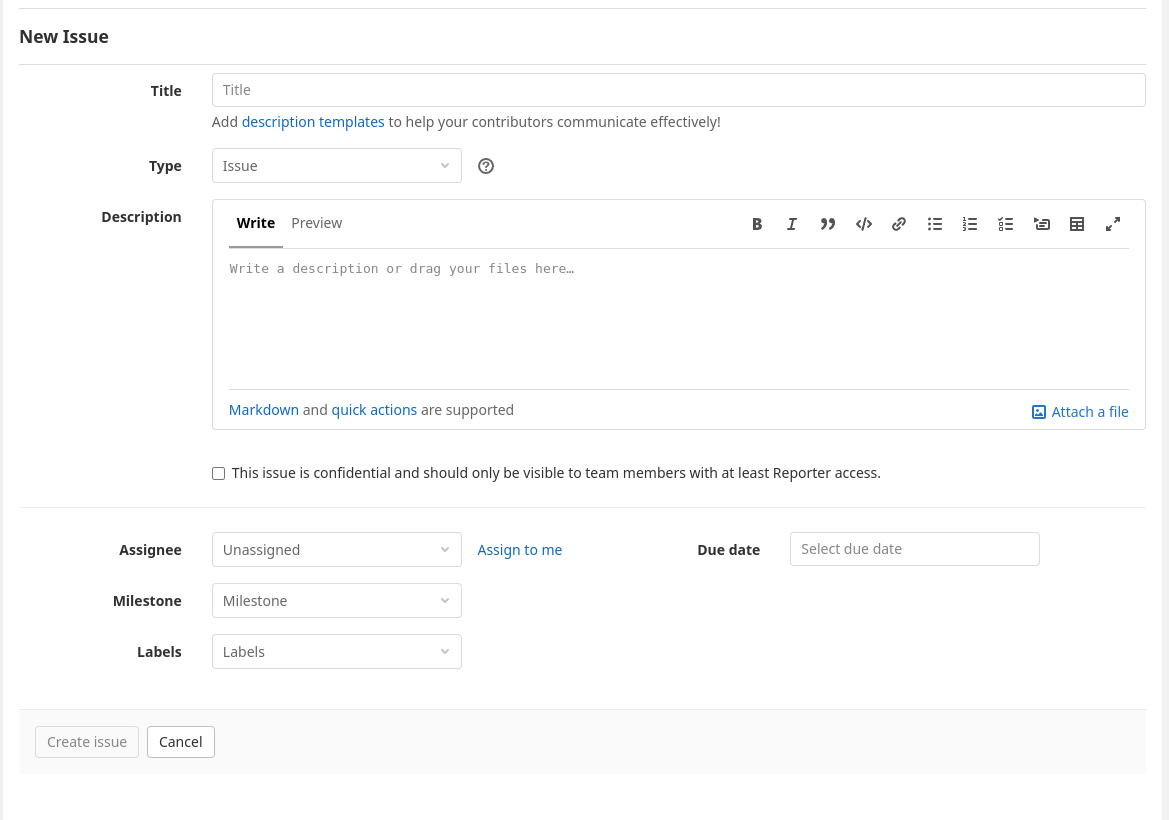Click the Cancel button
The width and height of the screenshot is (1169, 820).
point(181,742)
